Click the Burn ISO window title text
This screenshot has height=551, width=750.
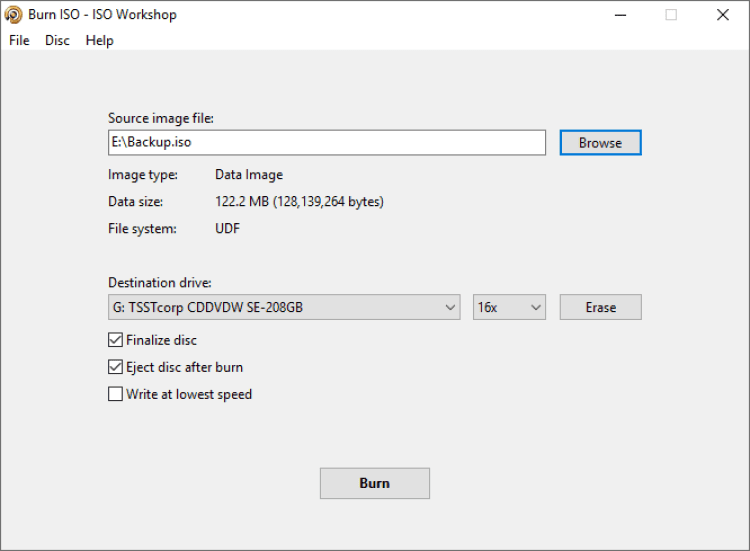(102, 15)
